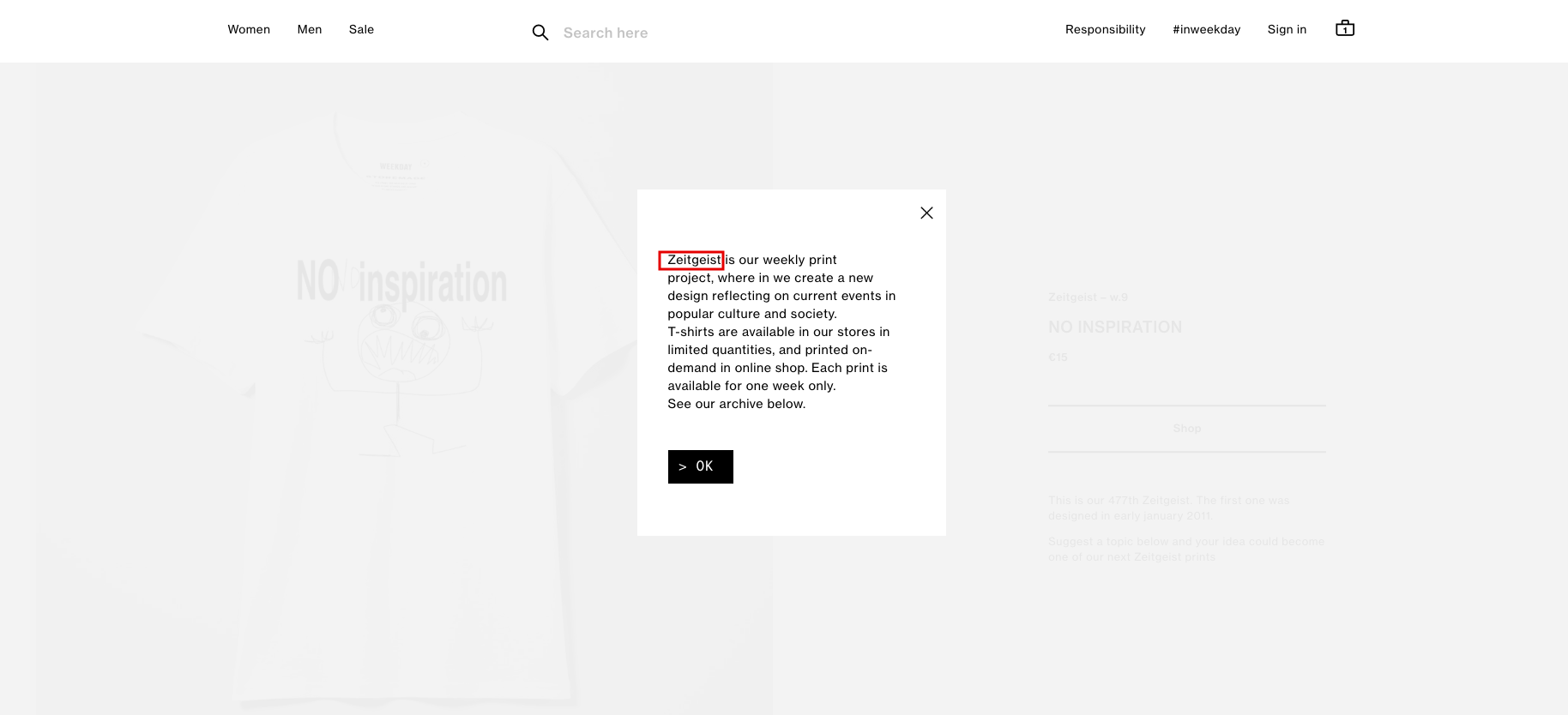Click the 'Suggest a topic below' paragraph

click(1185, 549)
